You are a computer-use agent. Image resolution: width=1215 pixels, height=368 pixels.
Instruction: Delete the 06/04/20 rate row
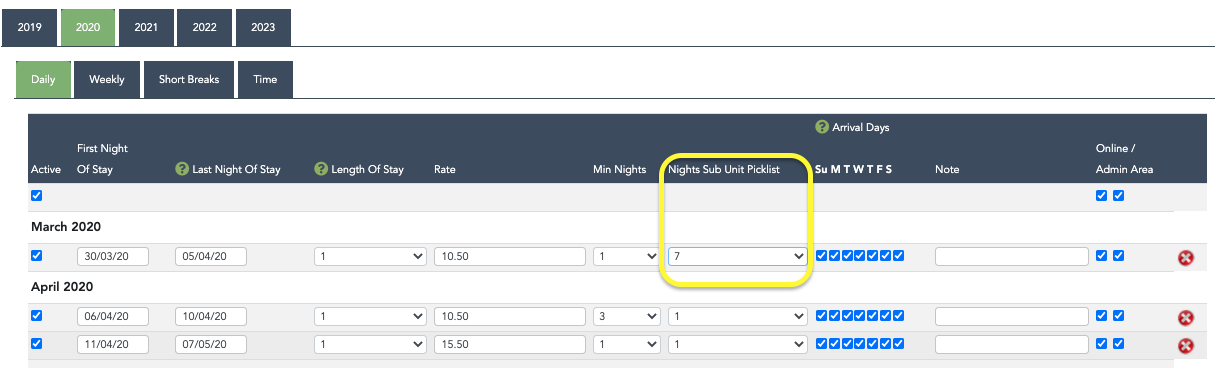(x=1186, y=318)
